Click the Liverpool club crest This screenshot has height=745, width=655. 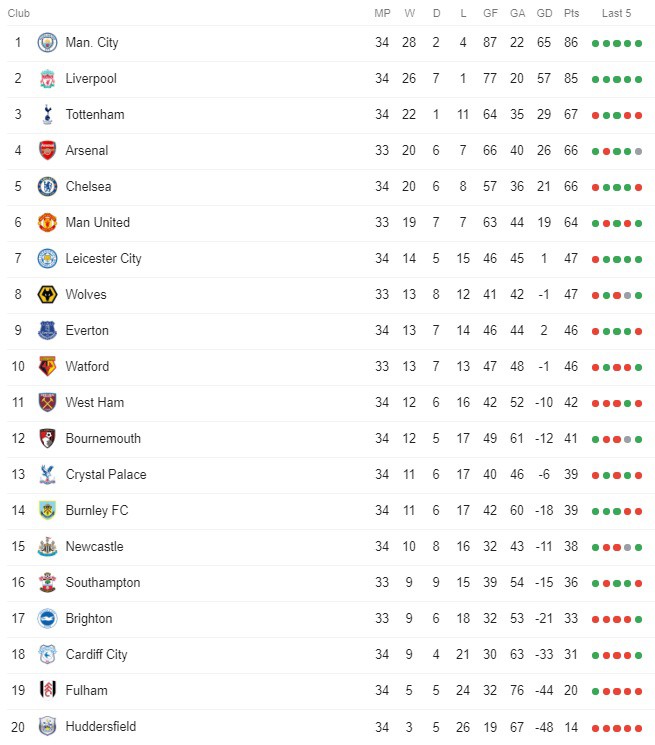[47, 79]
